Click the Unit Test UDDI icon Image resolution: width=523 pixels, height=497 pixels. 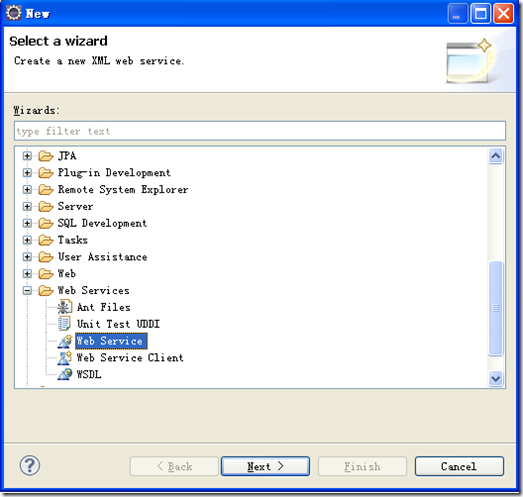click(64, 324)
